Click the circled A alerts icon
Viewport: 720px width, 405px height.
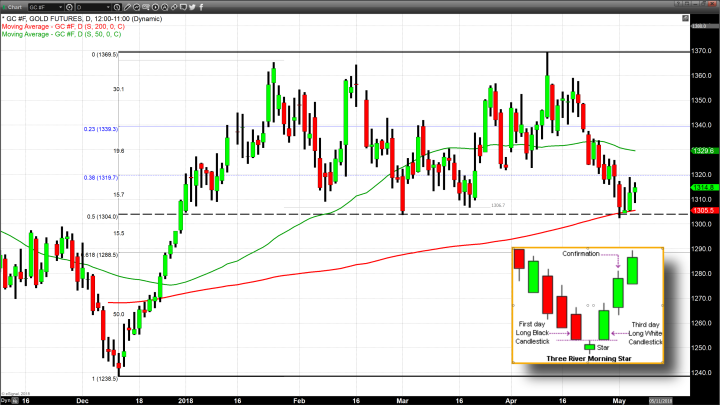[x=164, y=7]
